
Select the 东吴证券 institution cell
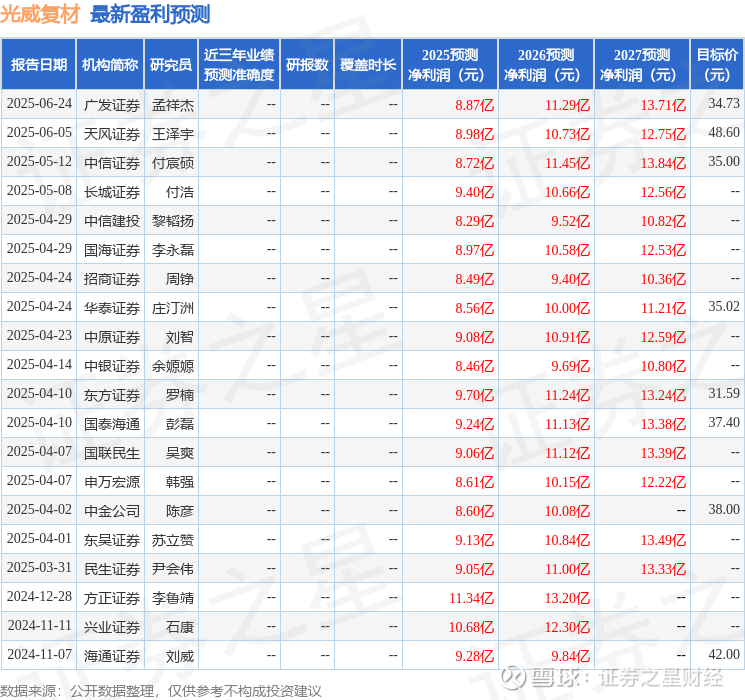[112, 539]
